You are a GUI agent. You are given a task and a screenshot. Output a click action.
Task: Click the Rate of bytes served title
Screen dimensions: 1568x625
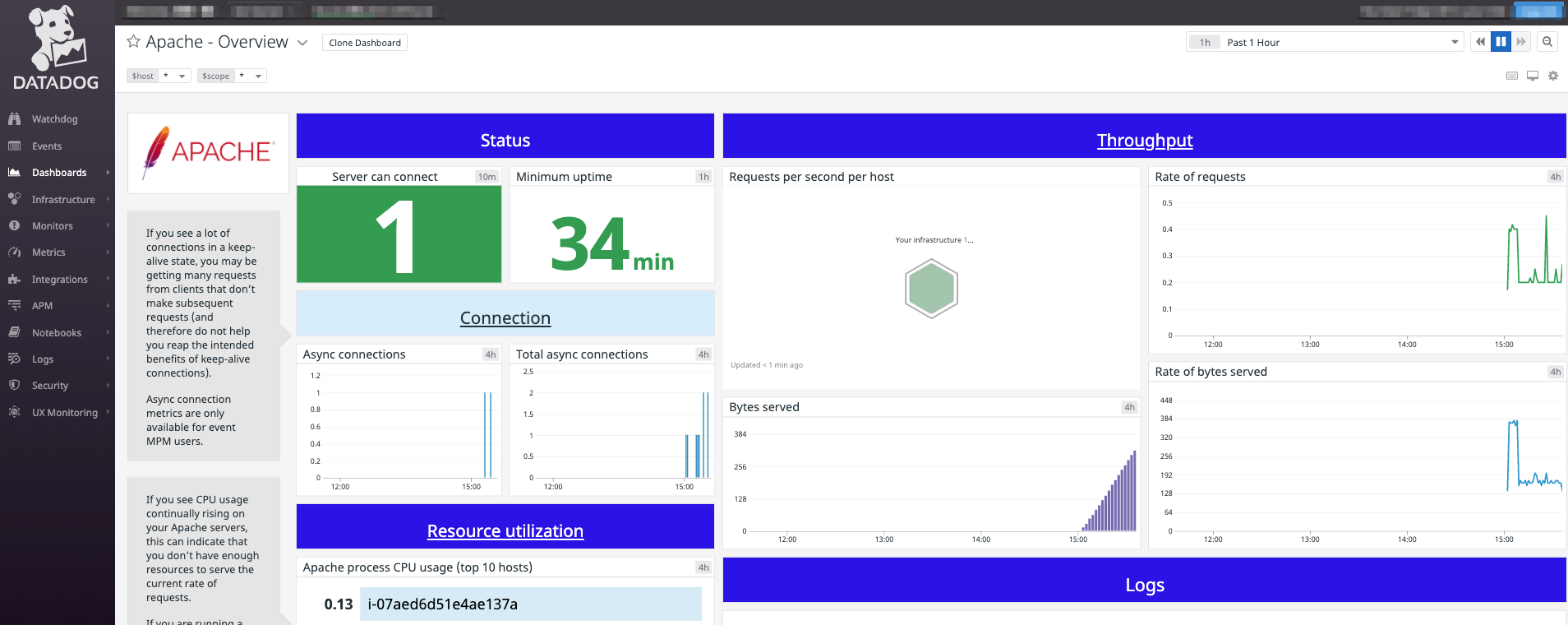1211,372
